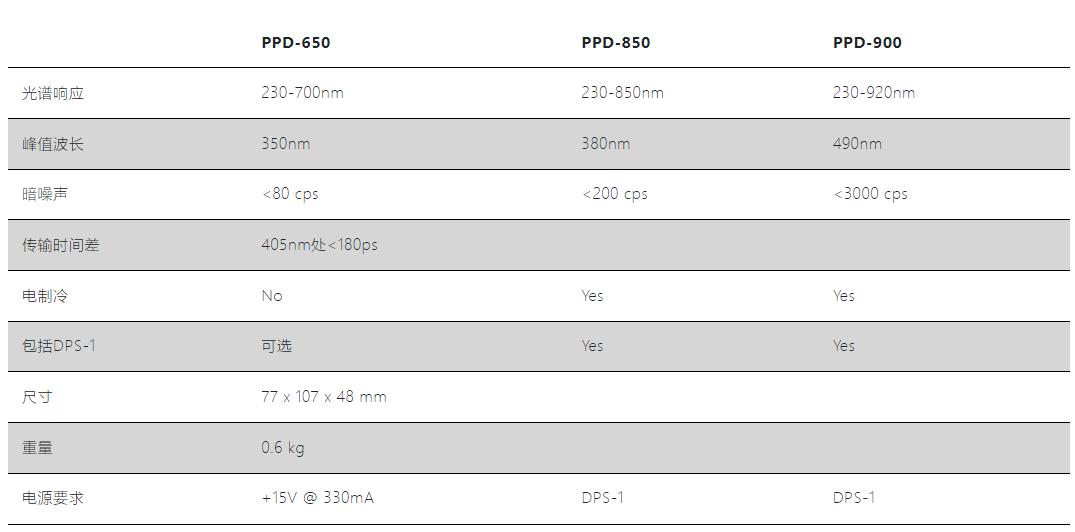Click the 230-850nm spectral response value
The height and width of the screenshot is (532, 1075).
[x=622, y=93]
